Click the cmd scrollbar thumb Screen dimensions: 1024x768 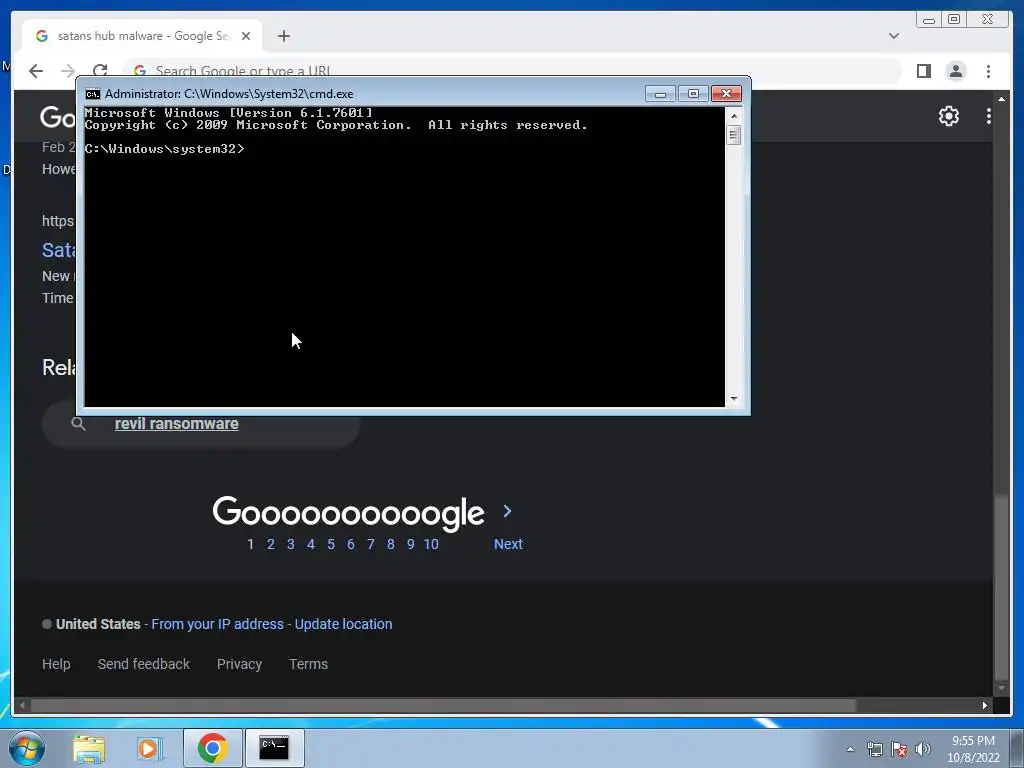[734, 135]
